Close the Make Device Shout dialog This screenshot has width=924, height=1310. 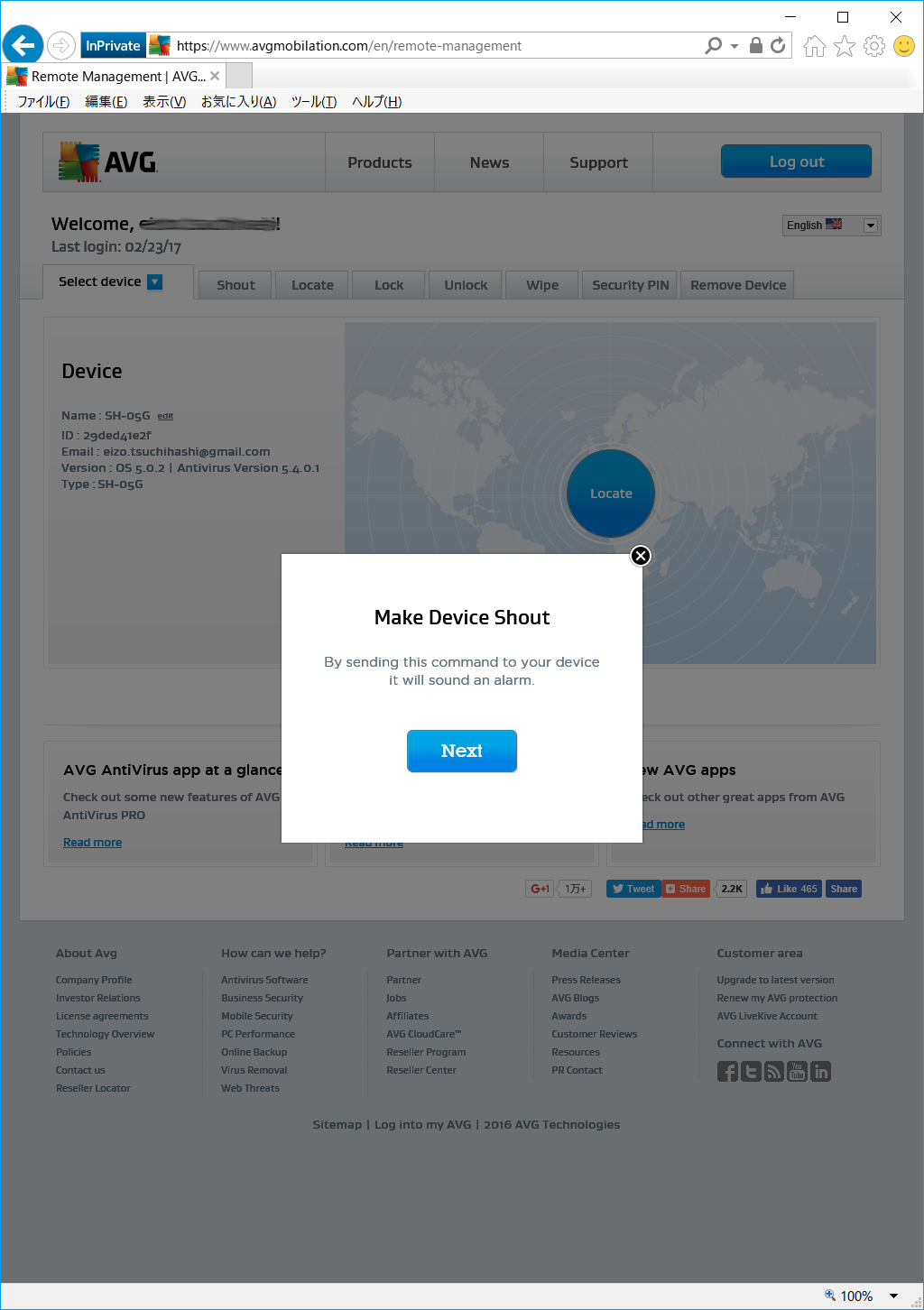point(641,556)
